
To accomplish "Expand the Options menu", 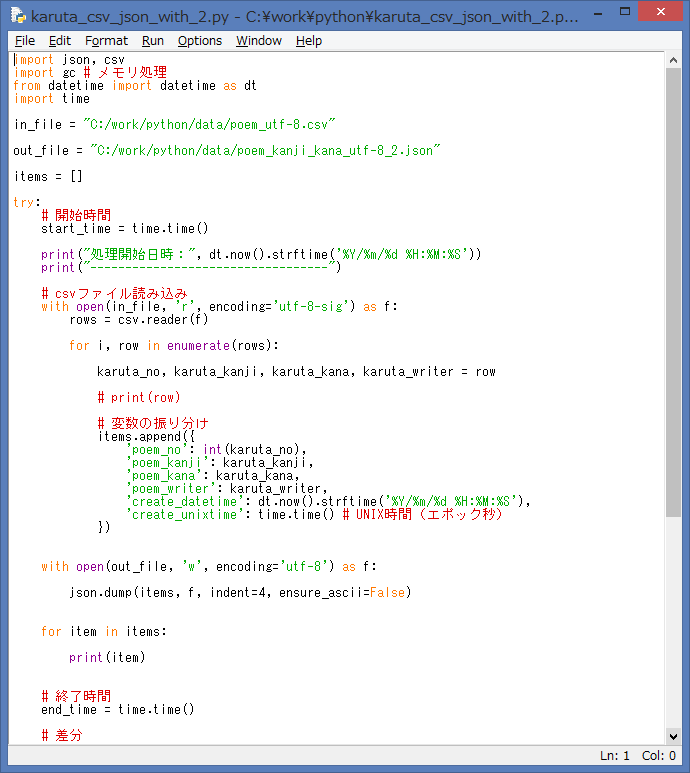I will pyautogui.click(x=200, y=41).
